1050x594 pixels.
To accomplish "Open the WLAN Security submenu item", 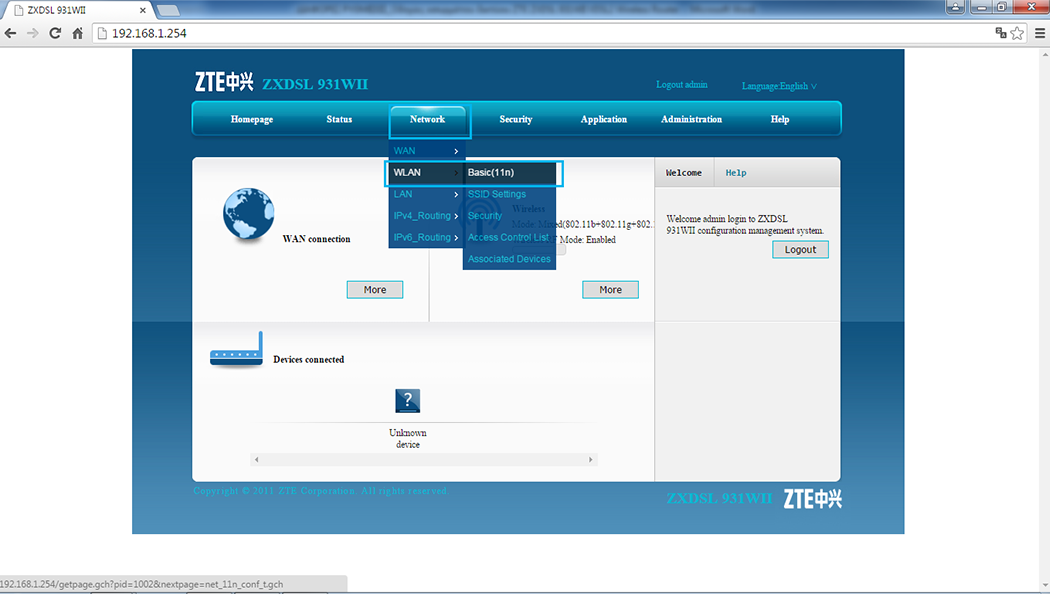I will [510, 216].
